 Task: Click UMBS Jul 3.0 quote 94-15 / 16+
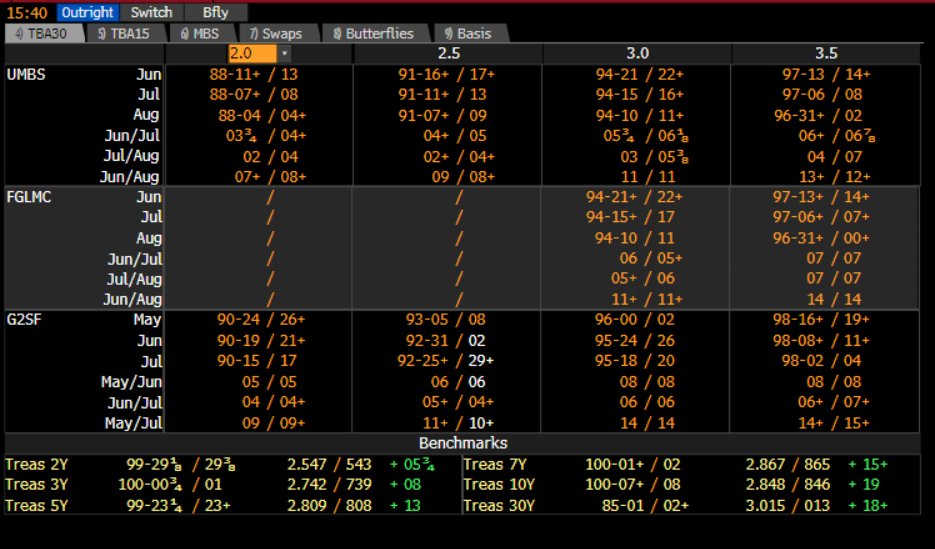(x=640, y=95)
